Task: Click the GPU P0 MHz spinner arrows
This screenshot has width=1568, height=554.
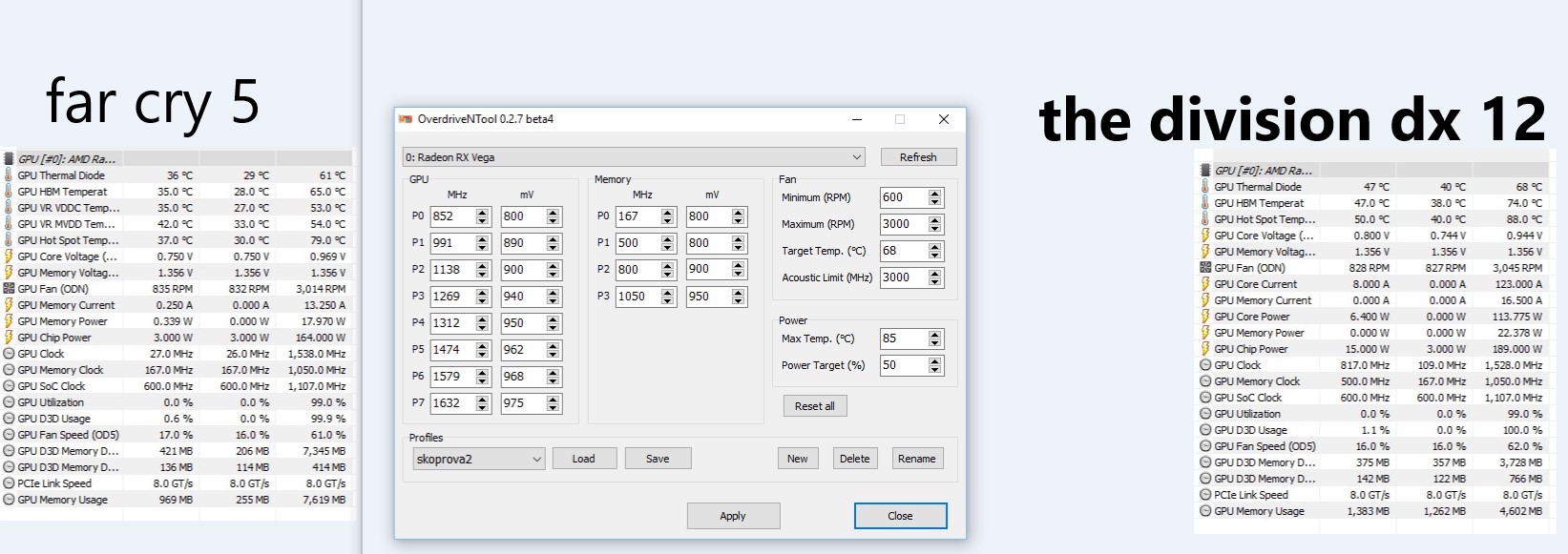Action: pyautogui.click(x=482, y=216)
